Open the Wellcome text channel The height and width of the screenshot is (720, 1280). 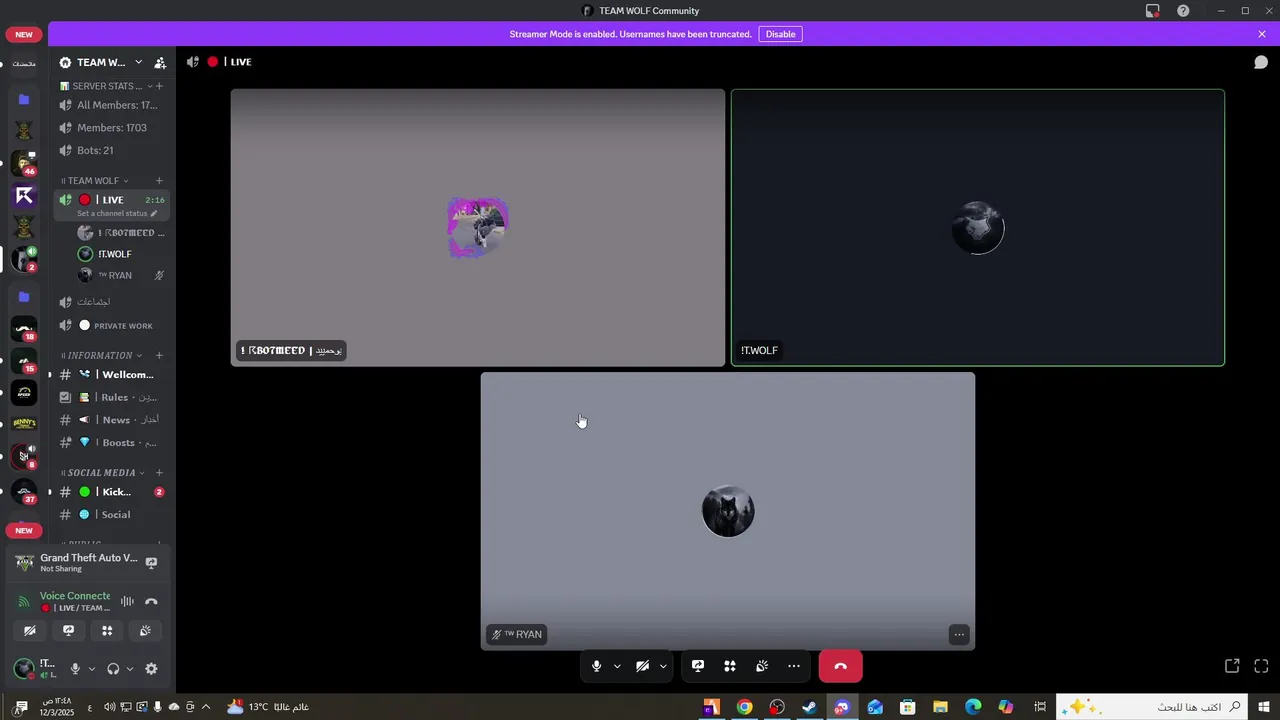pyautogui.click(x=112, y=375)
